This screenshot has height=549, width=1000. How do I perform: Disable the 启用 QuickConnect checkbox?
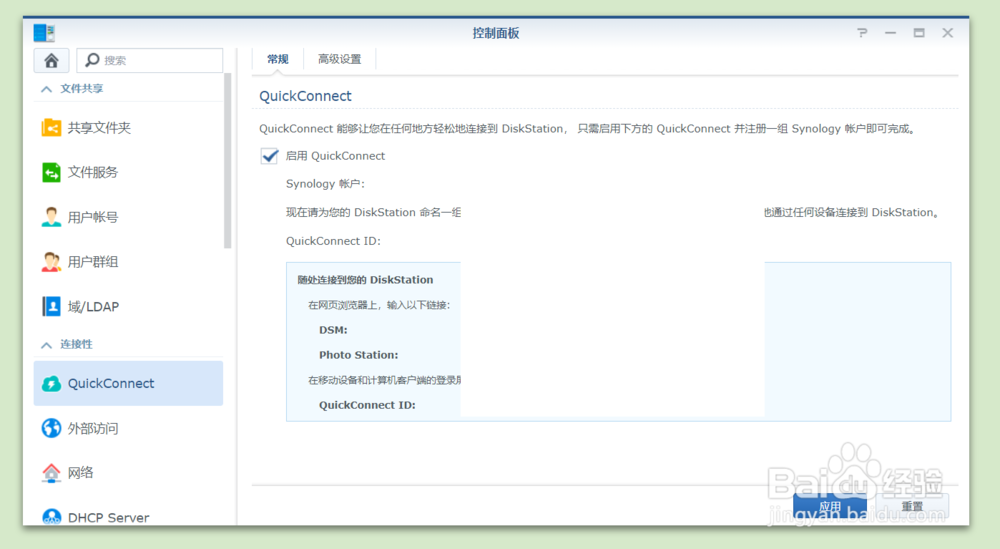tap(269, 156)
